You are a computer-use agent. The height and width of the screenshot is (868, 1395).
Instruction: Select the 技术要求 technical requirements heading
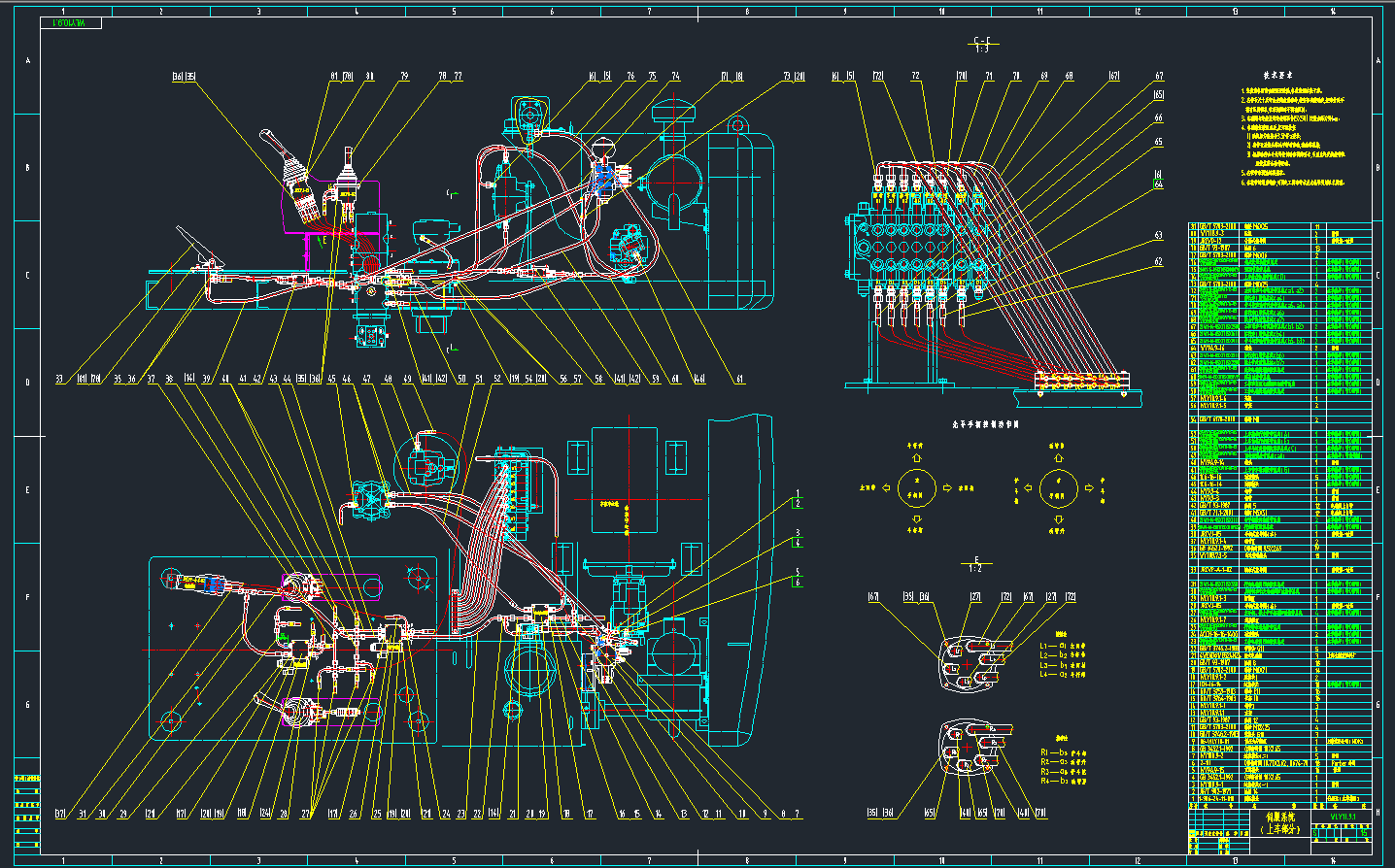[x=1276, y=75]
